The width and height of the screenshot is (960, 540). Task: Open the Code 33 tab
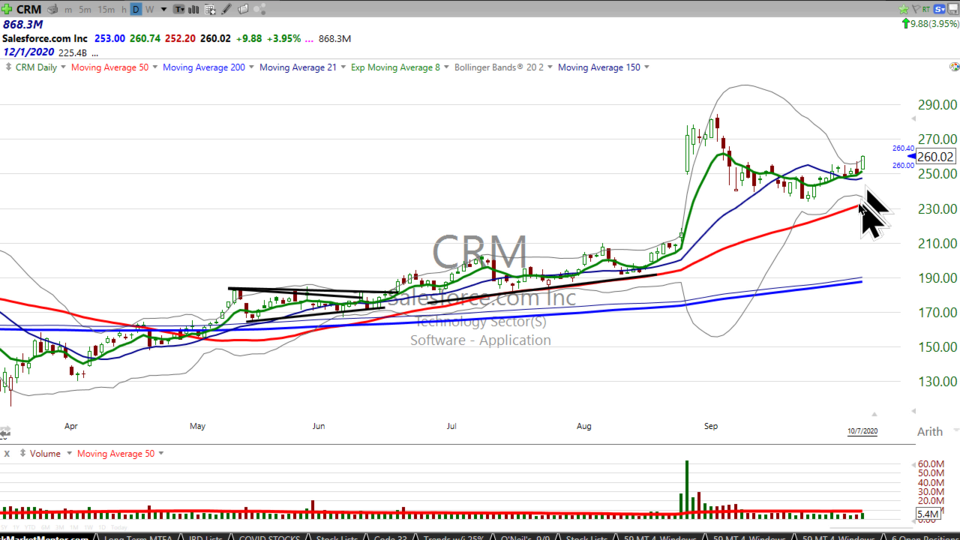(x=390, y=537)
